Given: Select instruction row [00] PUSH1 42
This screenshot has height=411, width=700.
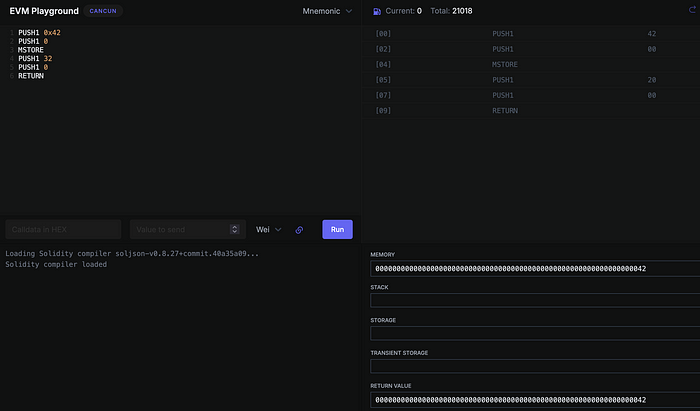Looking at the screenshot, I should tap(531, 33).
